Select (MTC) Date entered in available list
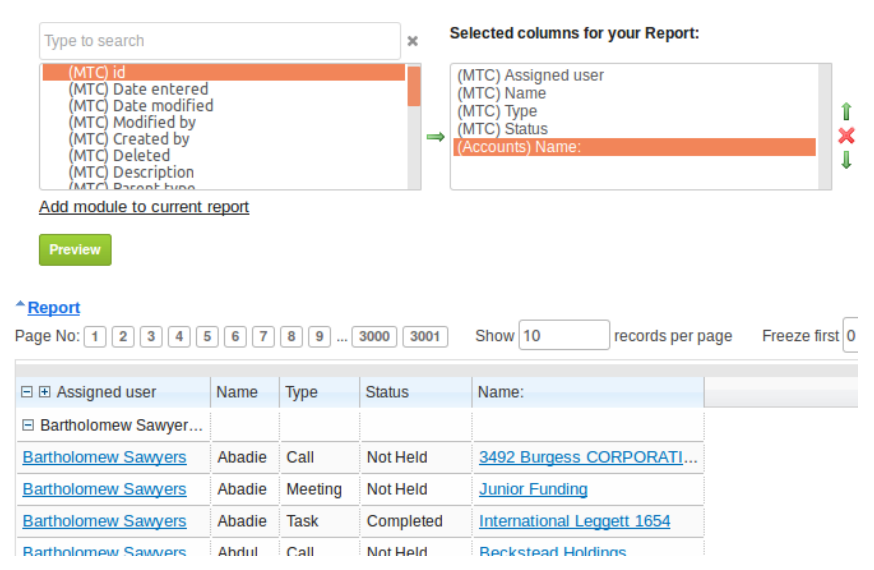The image size is (874, 570). (138, 89)
